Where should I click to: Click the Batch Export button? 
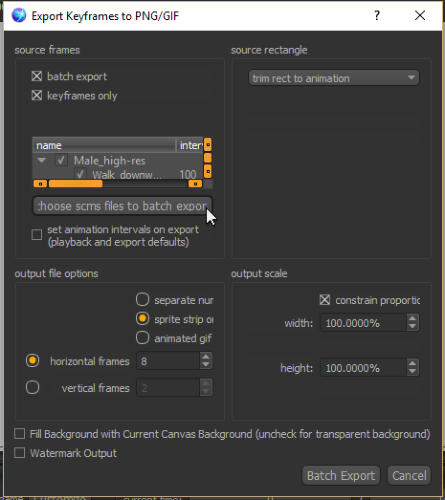point(341,475)
